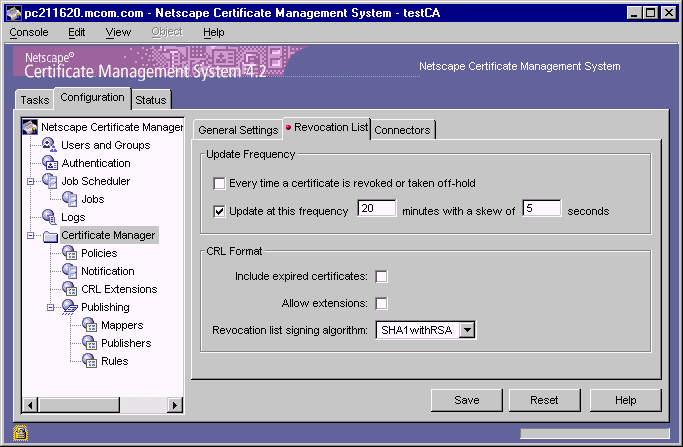Click the Publishers node icon

tap(90, 343)
